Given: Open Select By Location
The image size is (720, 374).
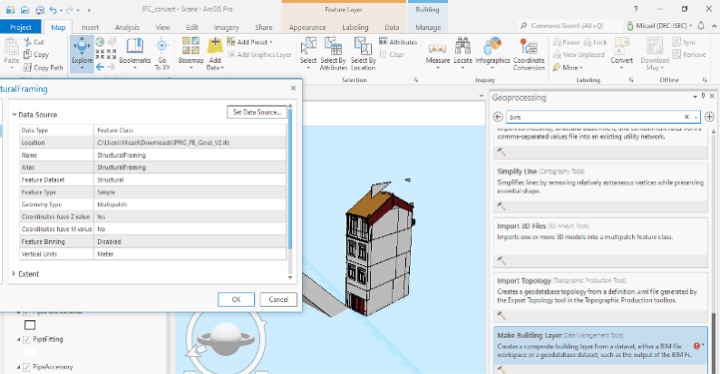Looking at the screenshot, I should 363,53.
